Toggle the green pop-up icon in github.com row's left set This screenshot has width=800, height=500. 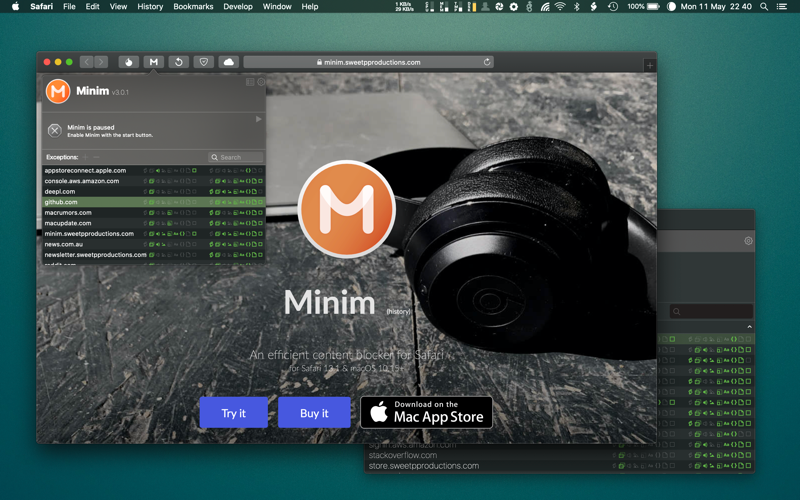152,202
